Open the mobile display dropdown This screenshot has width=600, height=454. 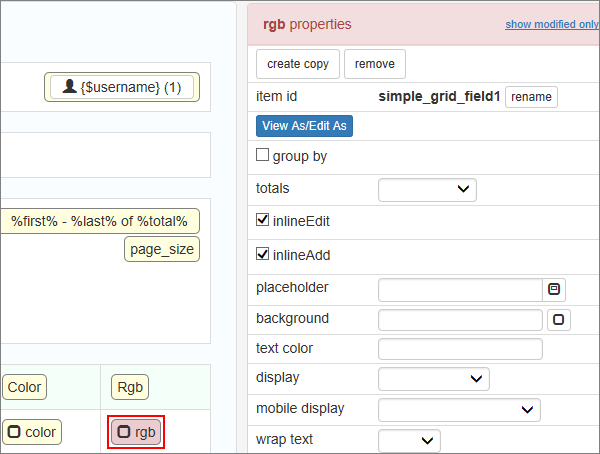tap(459, 409)
